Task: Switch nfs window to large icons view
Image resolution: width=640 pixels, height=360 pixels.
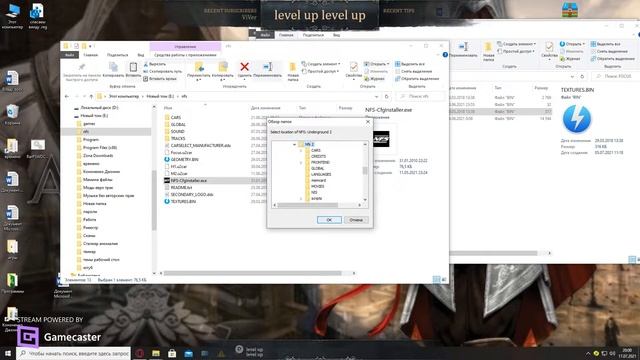Action: point(444,279)
